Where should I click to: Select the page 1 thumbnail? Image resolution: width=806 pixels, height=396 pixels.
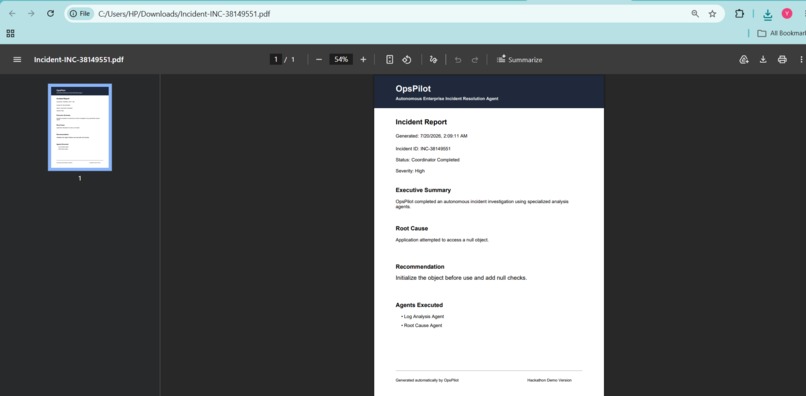80,127
